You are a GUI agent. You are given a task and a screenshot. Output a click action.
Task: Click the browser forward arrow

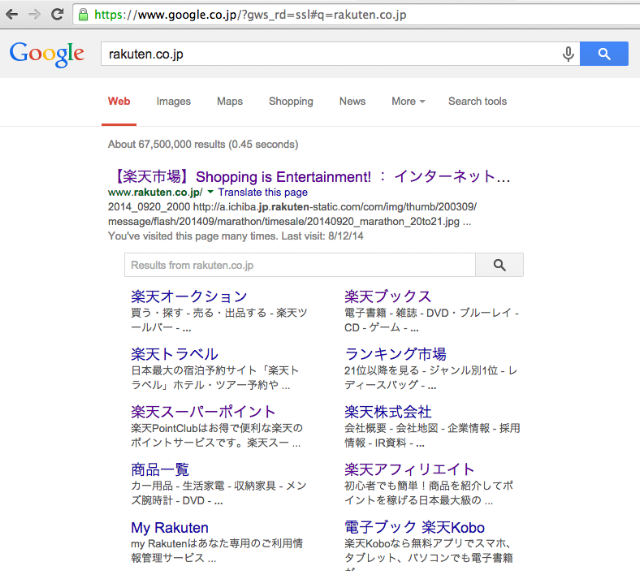pos(35,15)
